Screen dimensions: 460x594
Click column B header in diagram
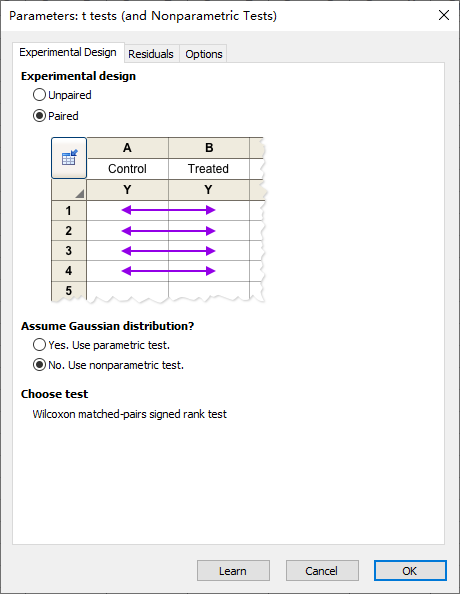pos(209,148)
